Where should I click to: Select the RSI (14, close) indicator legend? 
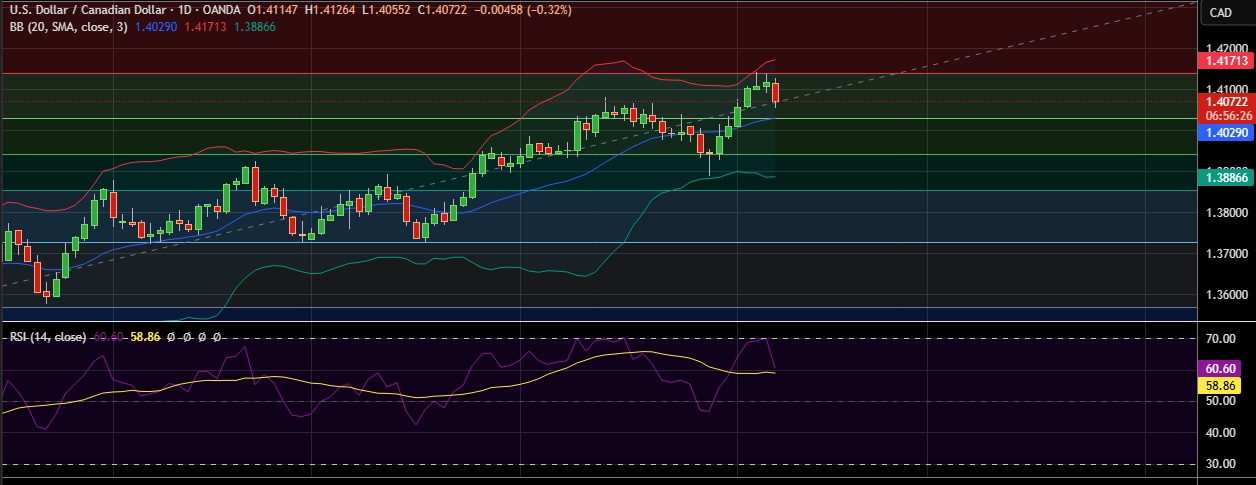pyautogui.click(x=47, y=337)
